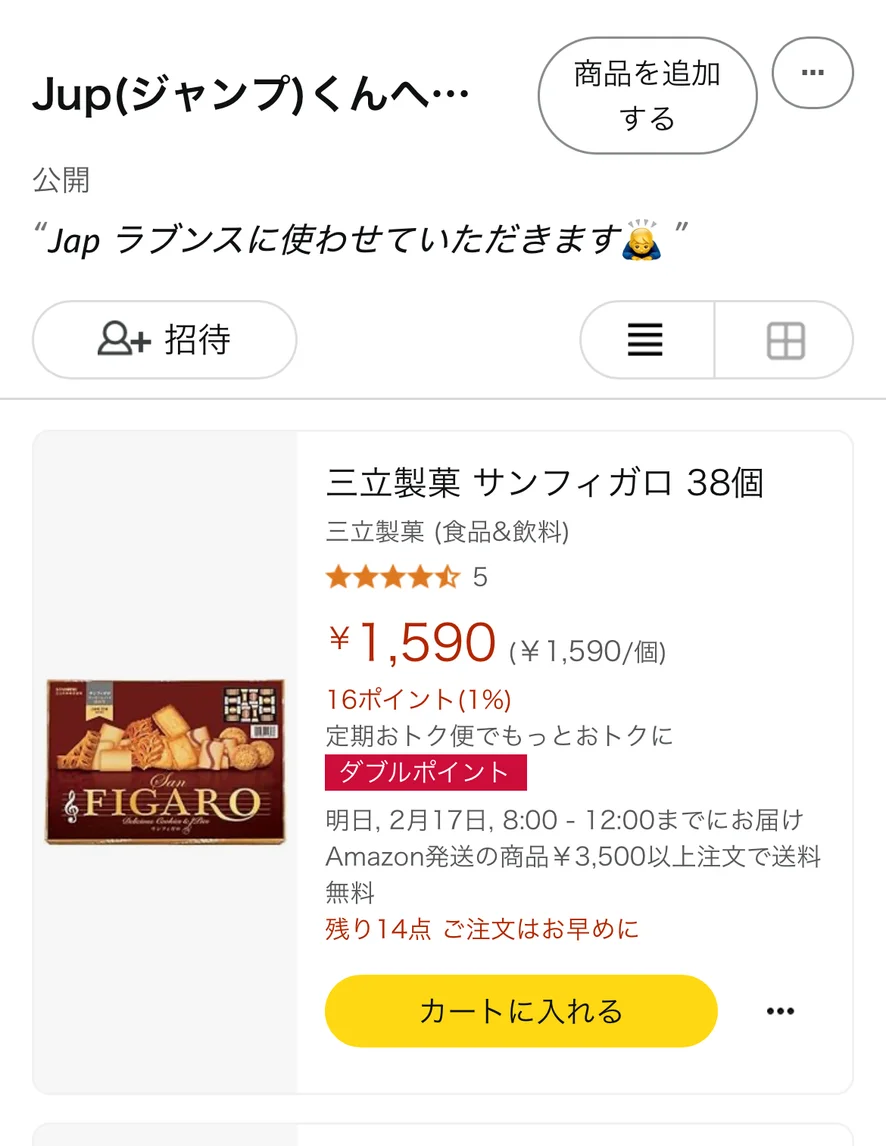Tap the 公開 privacy label
Viewport: 886px width, 1146px height.
[61, 180]
